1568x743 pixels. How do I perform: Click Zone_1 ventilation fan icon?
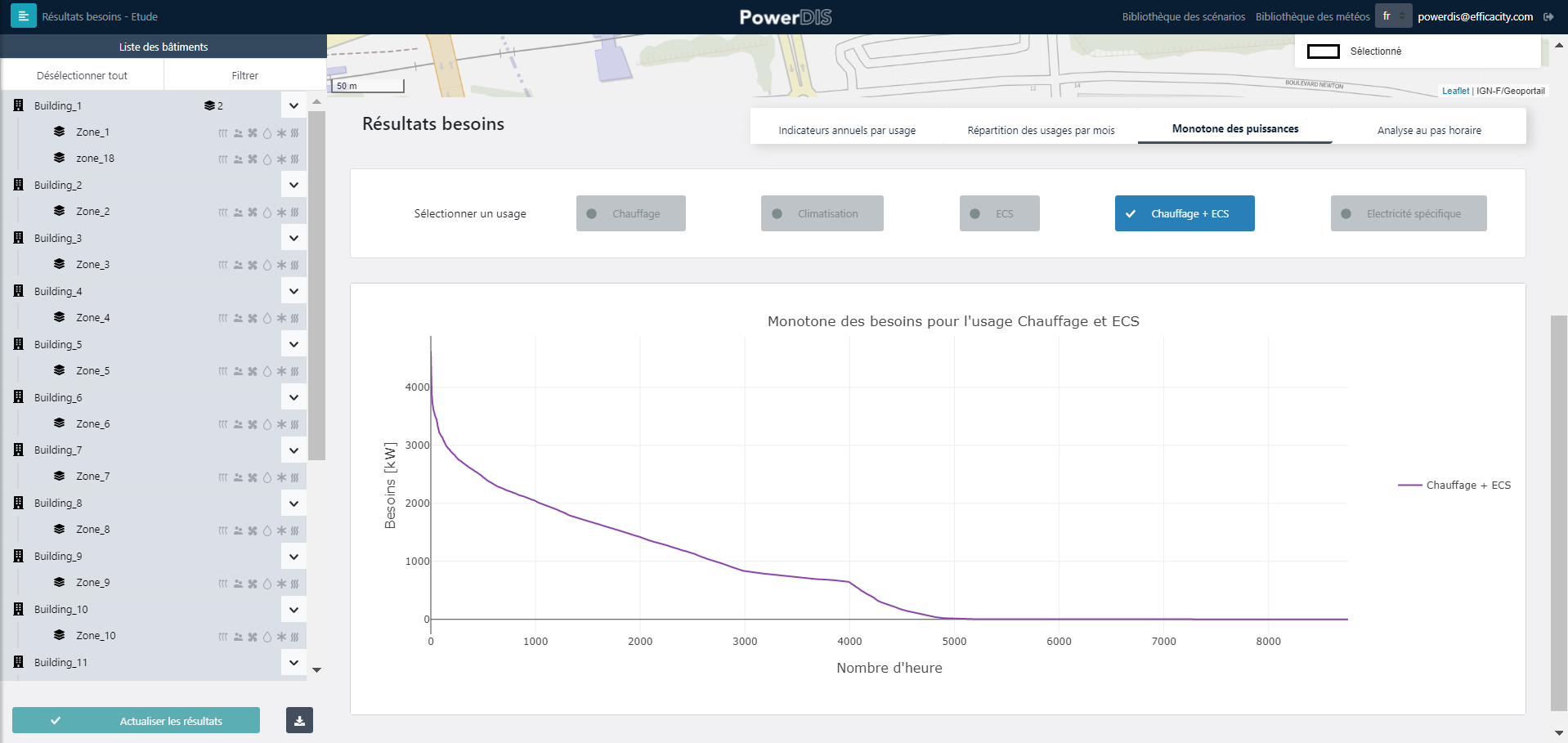(x=253, y=132)
